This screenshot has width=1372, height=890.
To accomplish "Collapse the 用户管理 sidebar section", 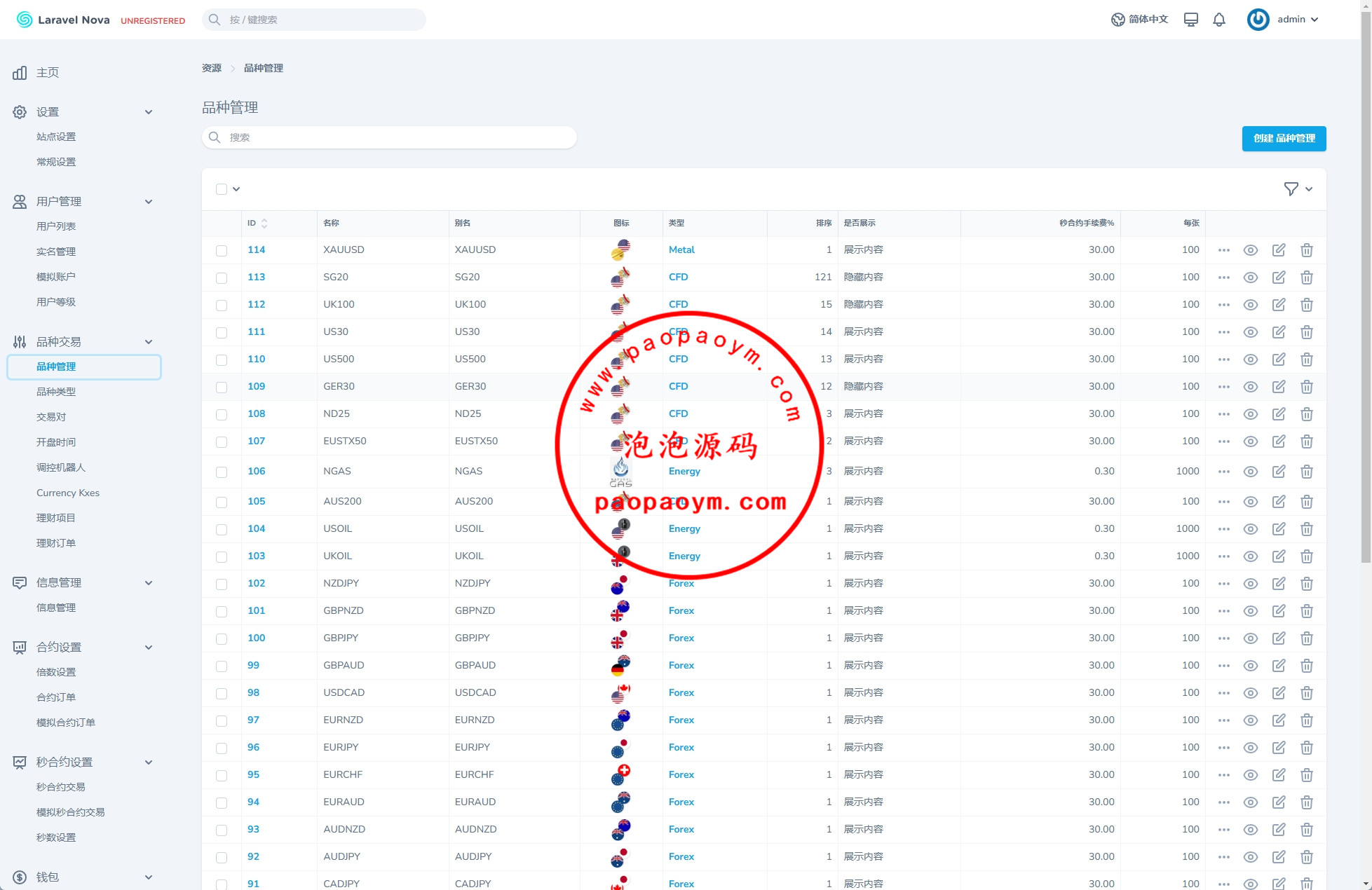I will (148, 202).
